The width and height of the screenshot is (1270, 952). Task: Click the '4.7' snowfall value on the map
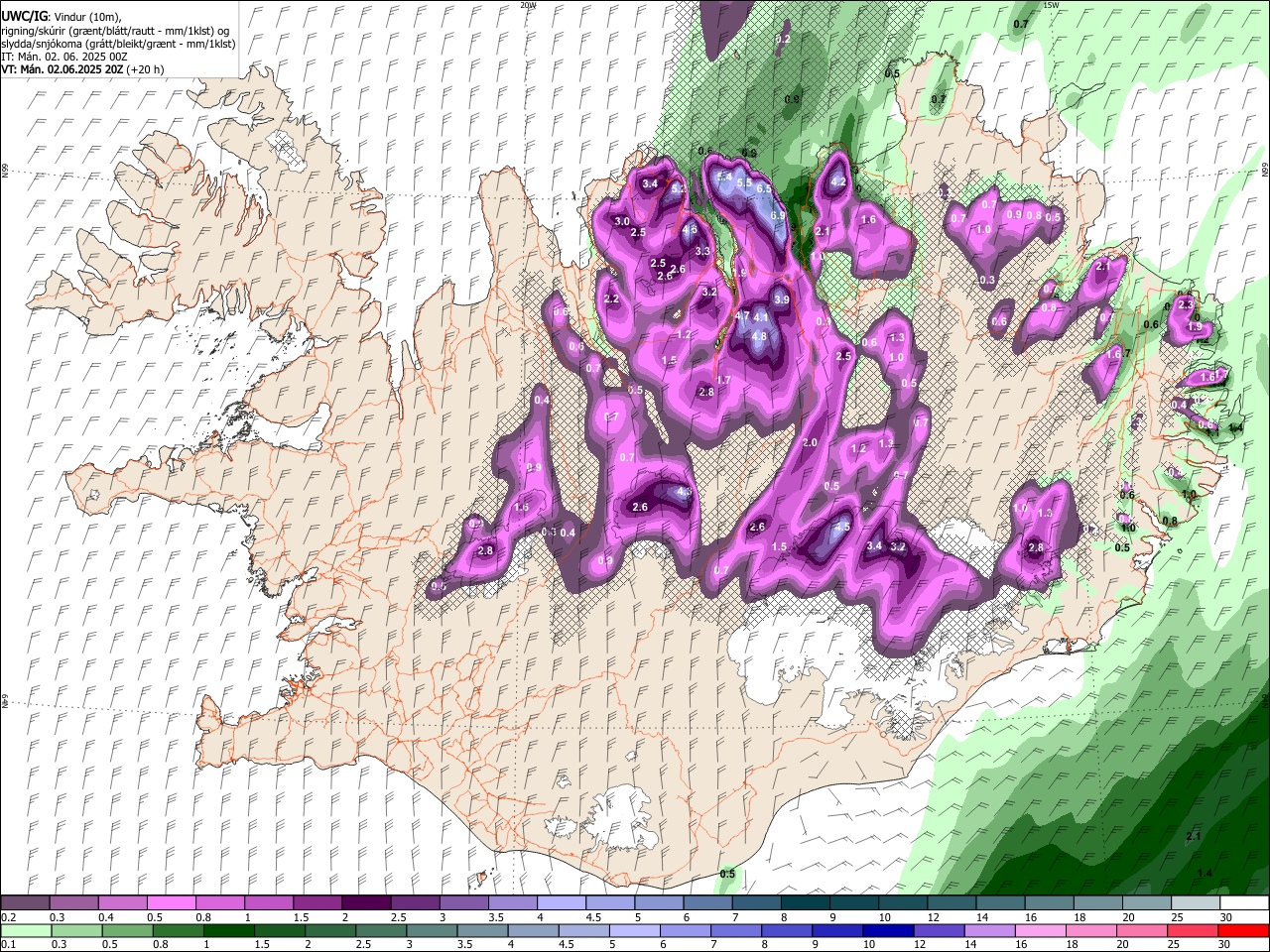[742, 315]
